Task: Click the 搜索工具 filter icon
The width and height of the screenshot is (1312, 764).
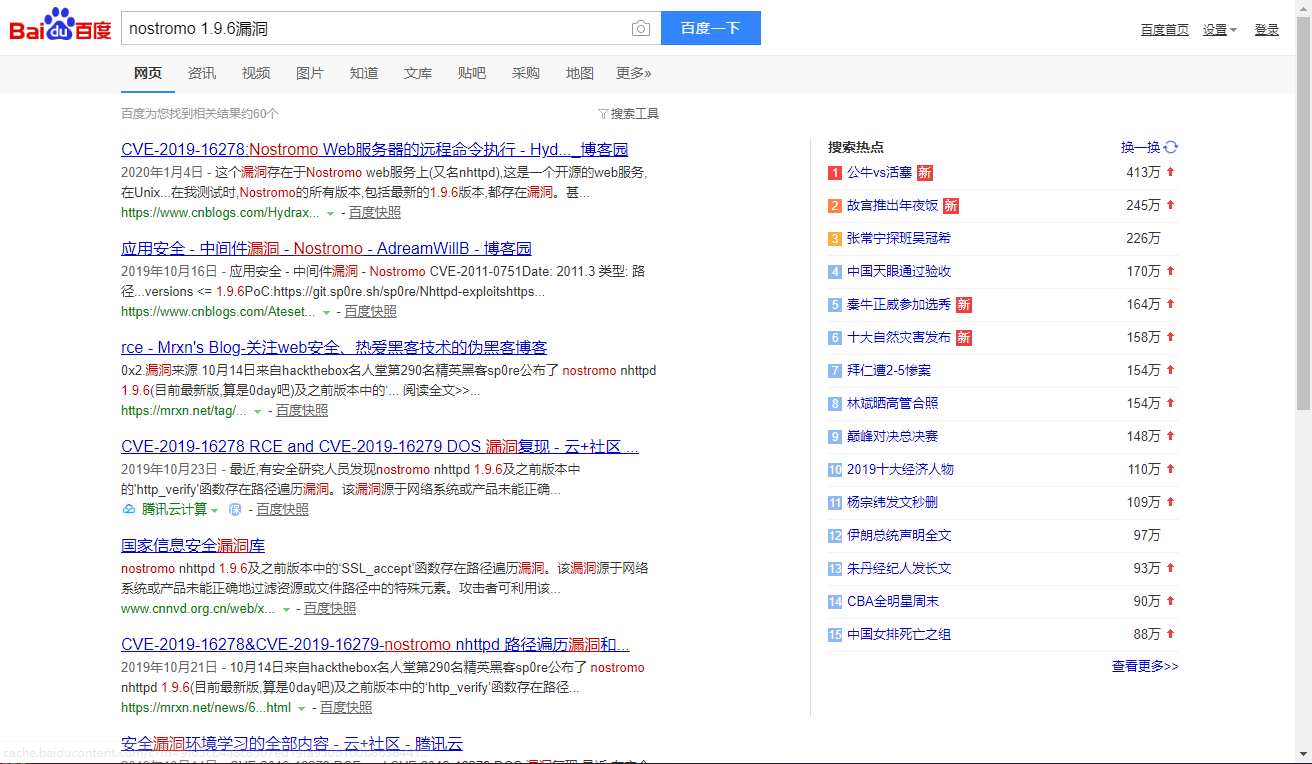Action: 603,114
